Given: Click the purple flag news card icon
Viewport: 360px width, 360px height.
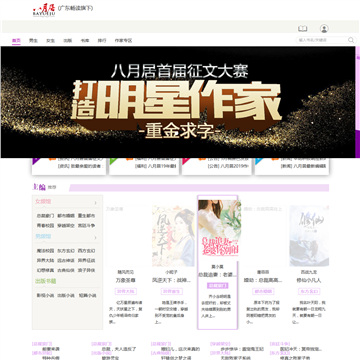Looking at the screenshot, I should click(x=36, y=161).
